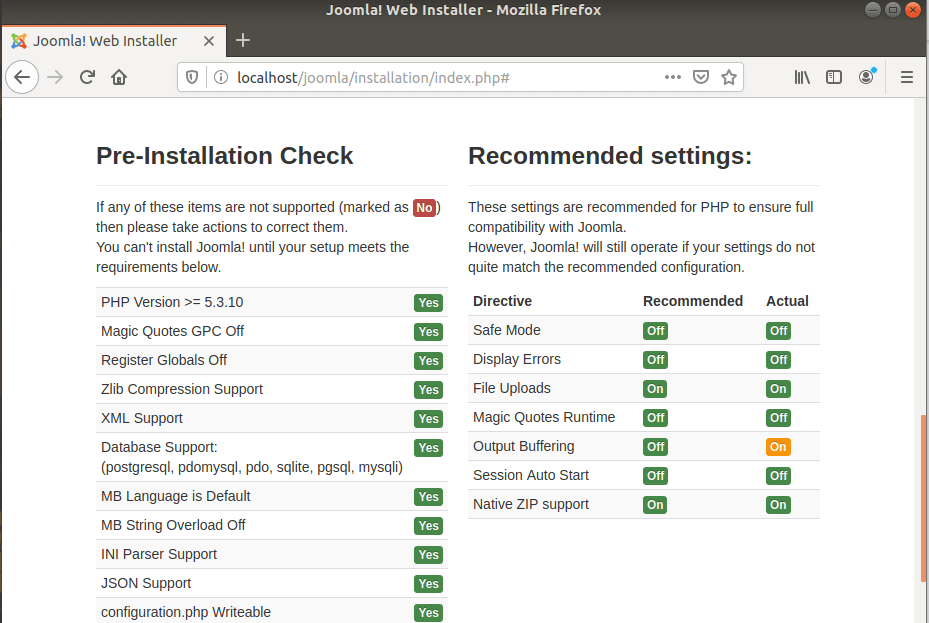Click orange On badge for Output Buffering
This screenshot has width=929, height=623.
pyautogui.click(x=778, y=447)
